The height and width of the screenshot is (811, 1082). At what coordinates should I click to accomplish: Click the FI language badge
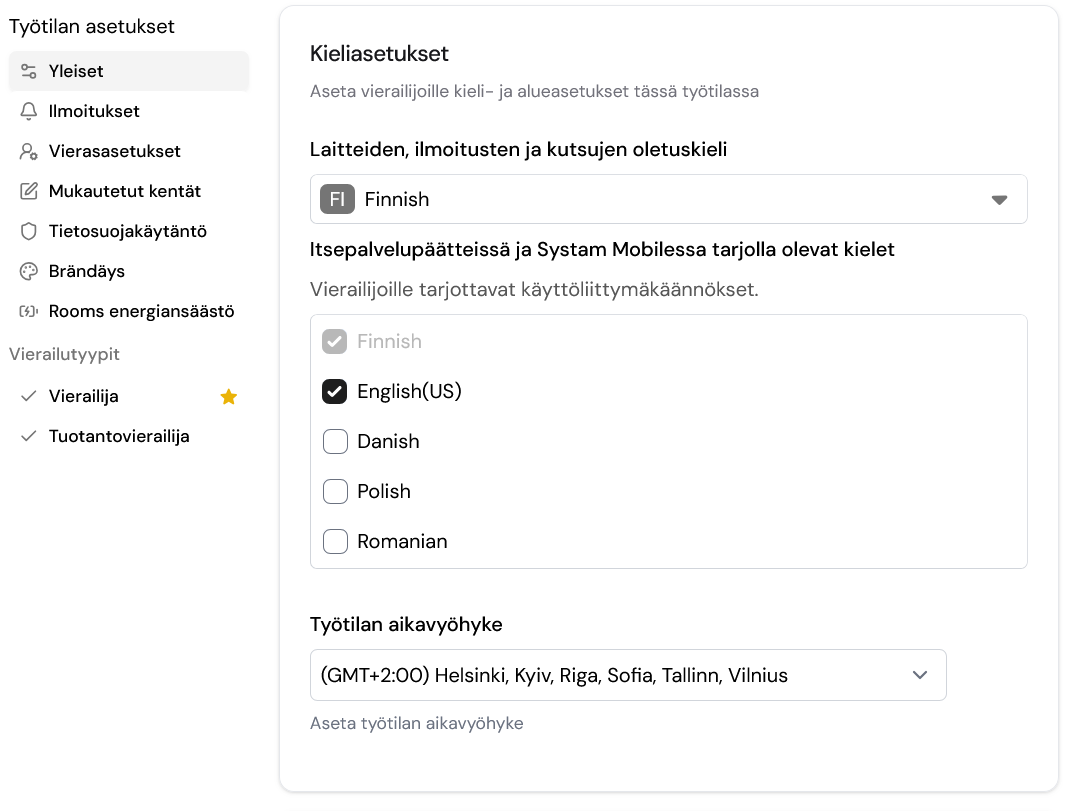coord(337,199)
